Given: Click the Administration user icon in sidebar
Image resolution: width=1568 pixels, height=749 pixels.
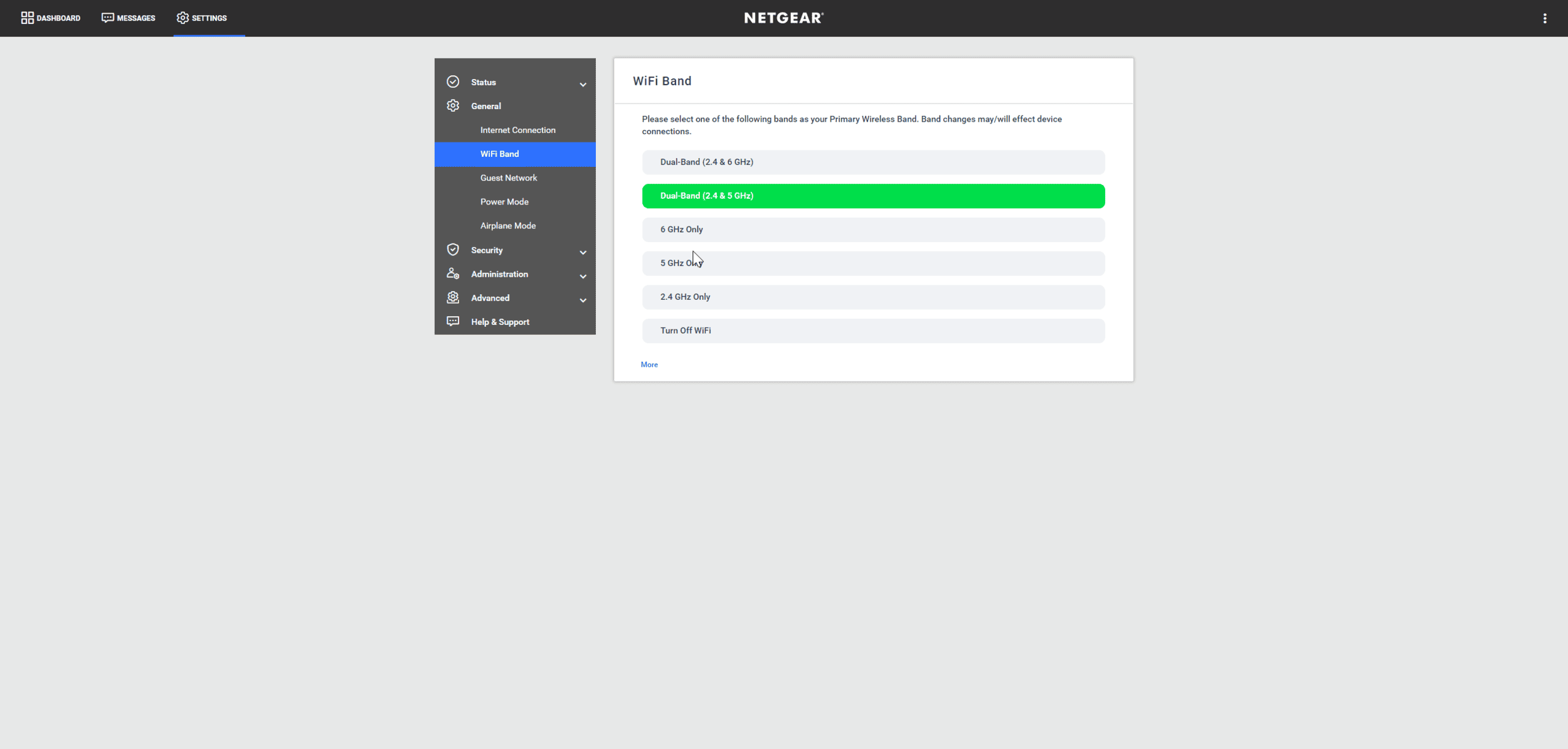Looking at the screenshot, I should [453, 274].
